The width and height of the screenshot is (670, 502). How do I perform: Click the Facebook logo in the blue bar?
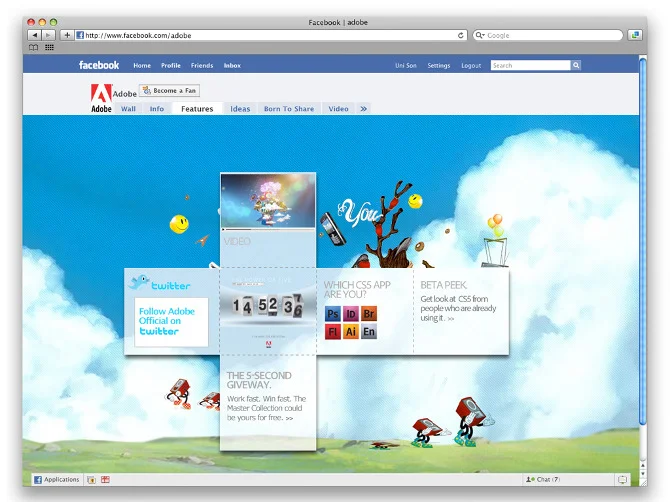click(99, 65)
